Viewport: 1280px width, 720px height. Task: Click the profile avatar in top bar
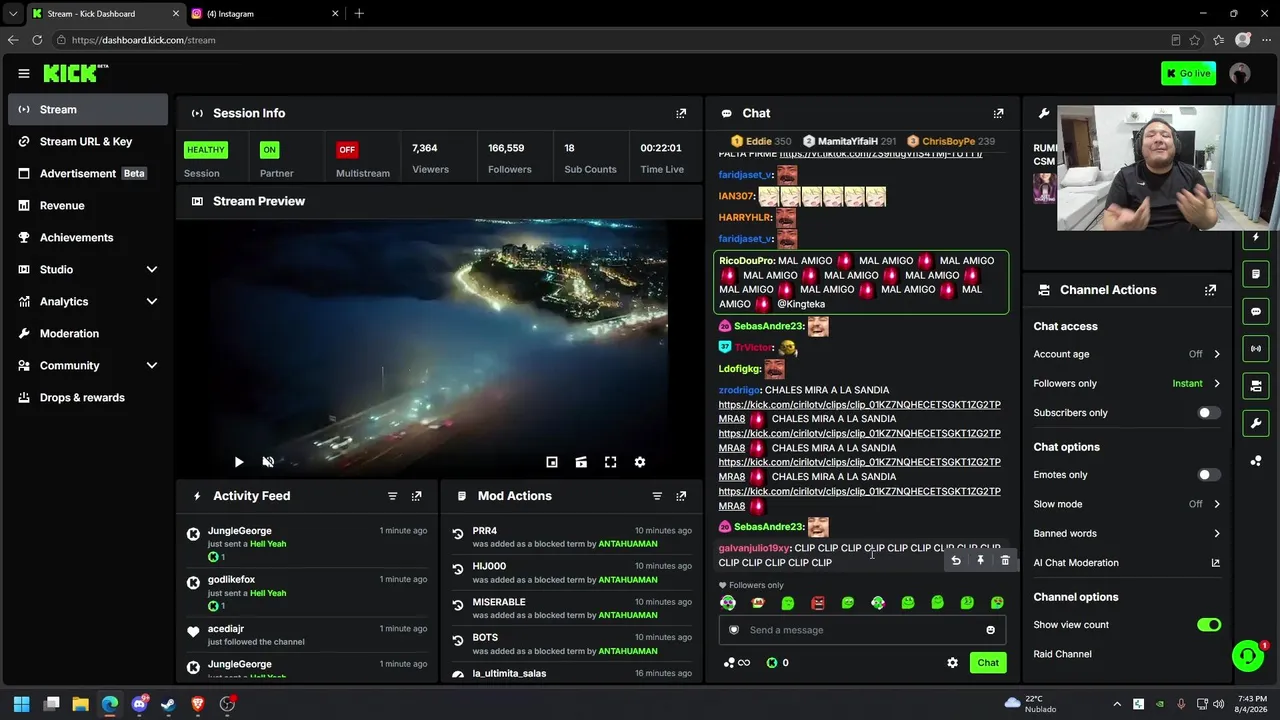1240,73
